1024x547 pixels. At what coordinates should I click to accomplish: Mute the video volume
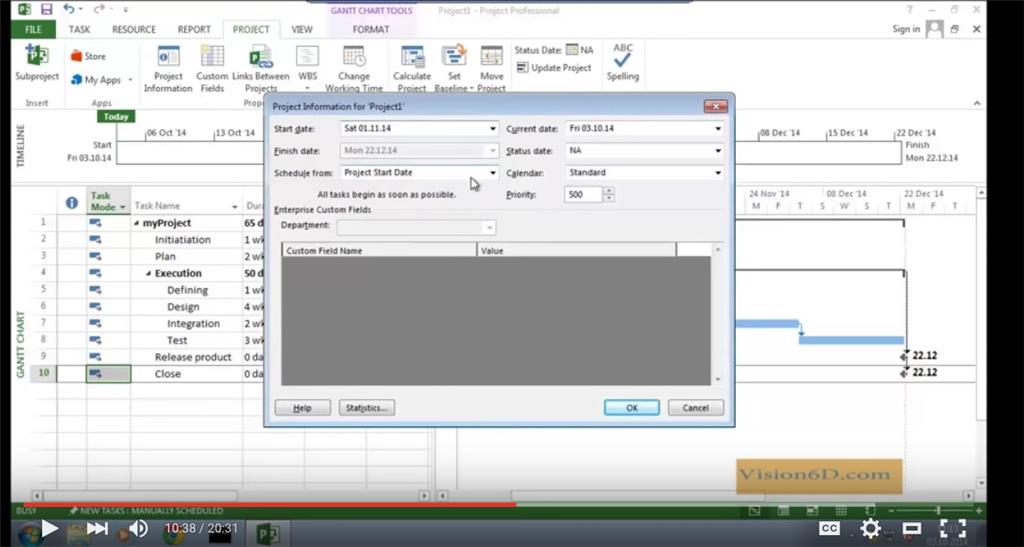(138, 528)
